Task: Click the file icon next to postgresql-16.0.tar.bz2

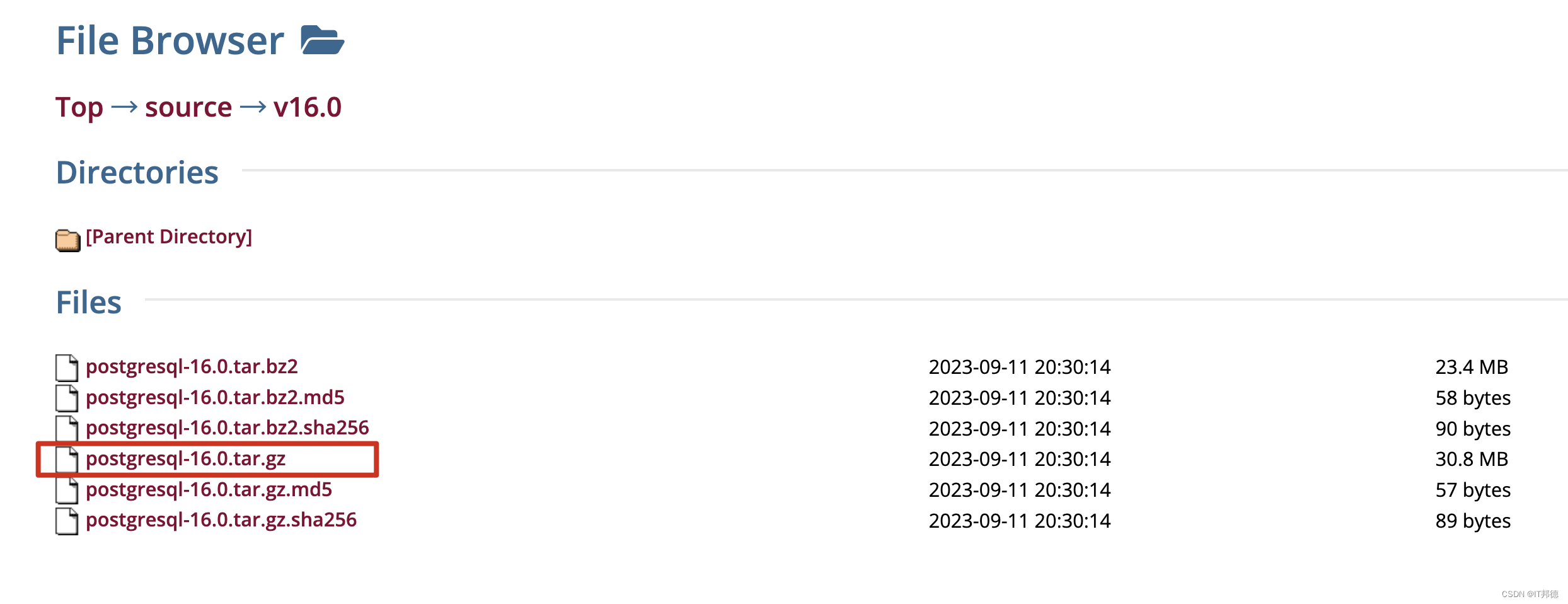Action: (x=66, y=368)
